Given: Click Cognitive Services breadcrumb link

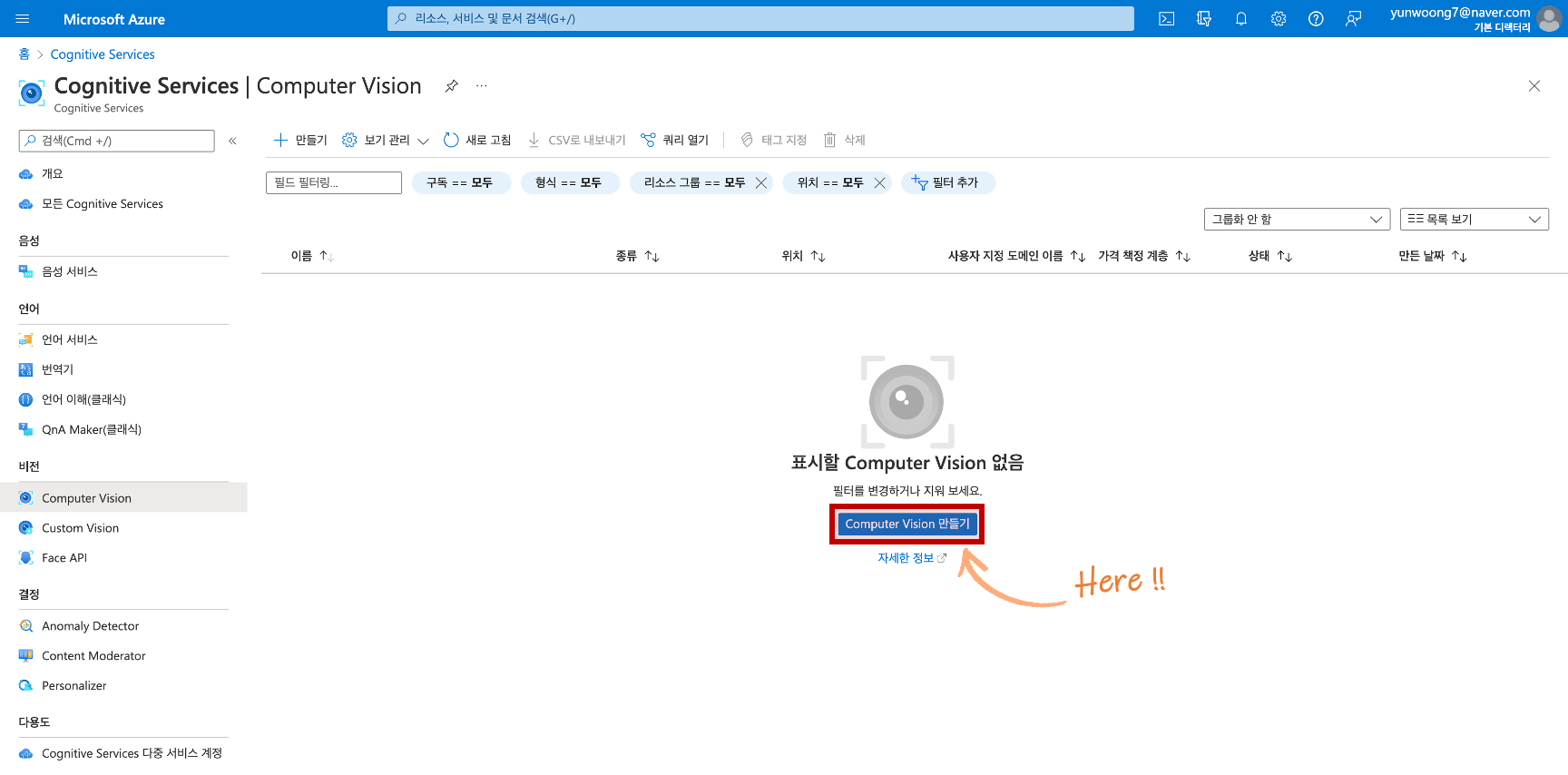Looking at the screenshot, I should coord(103,54).
